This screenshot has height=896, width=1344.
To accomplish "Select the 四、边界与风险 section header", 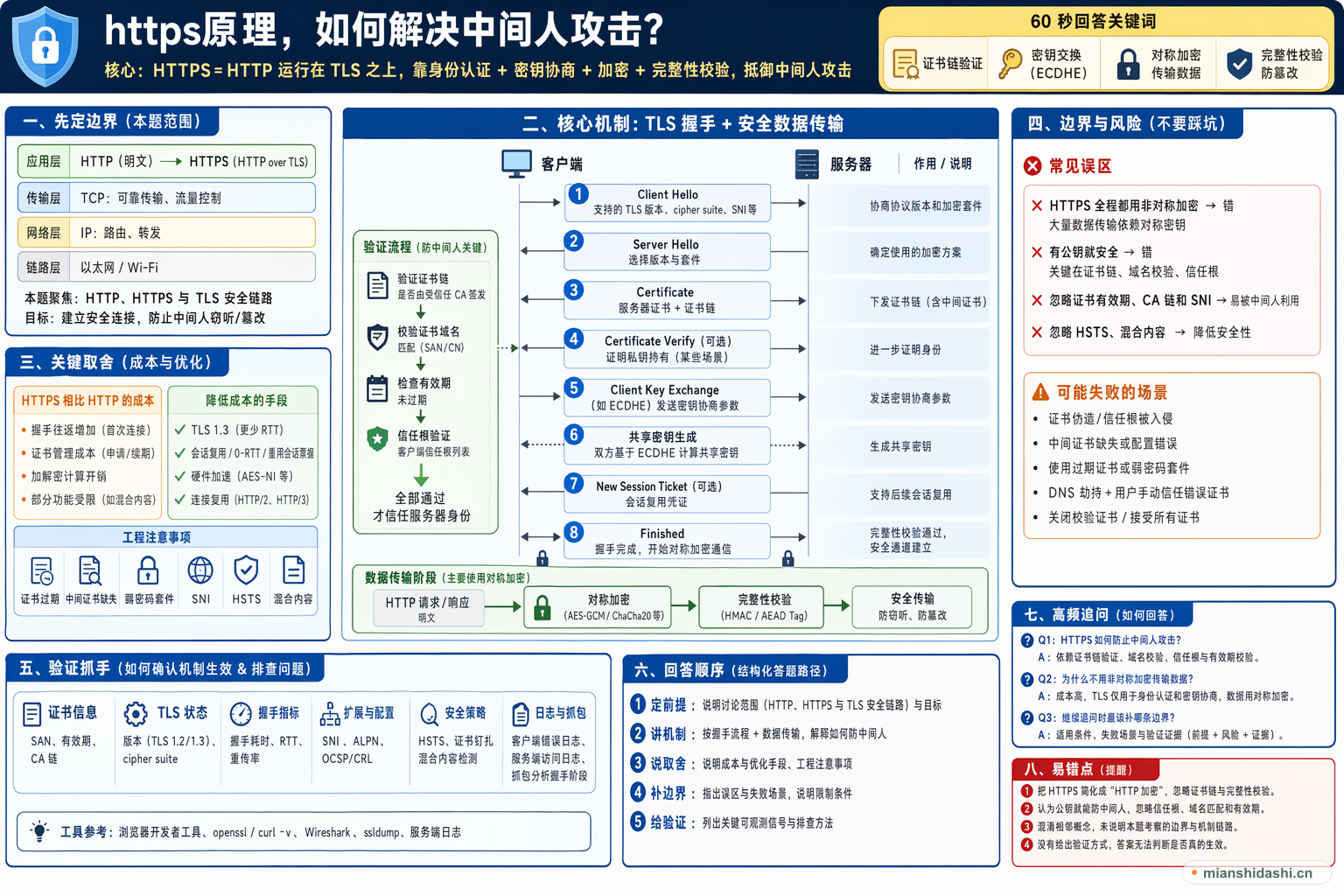I will [x=1128, y=123].
